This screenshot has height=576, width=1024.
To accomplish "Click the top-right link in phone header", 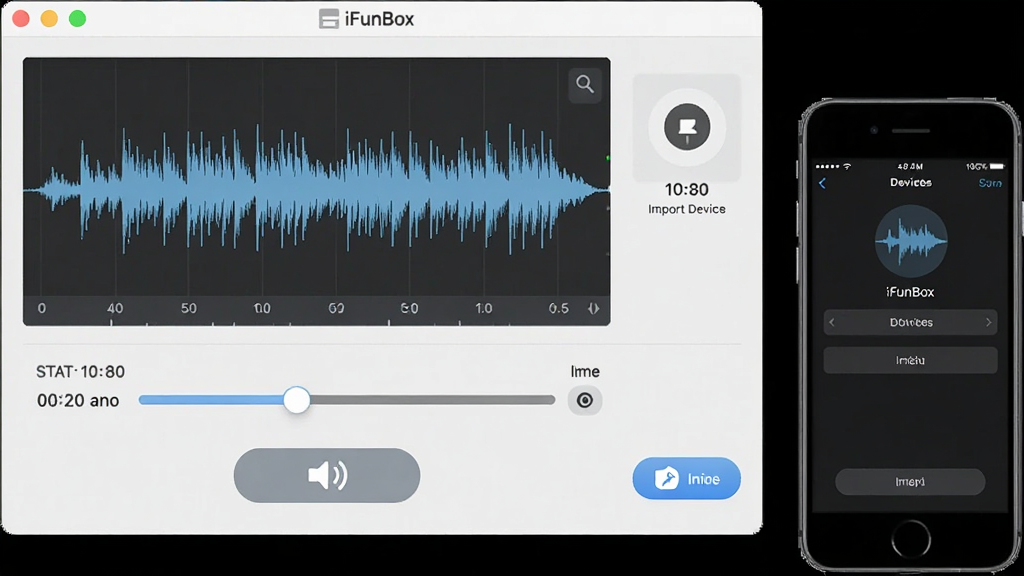I will coord(989,183).
